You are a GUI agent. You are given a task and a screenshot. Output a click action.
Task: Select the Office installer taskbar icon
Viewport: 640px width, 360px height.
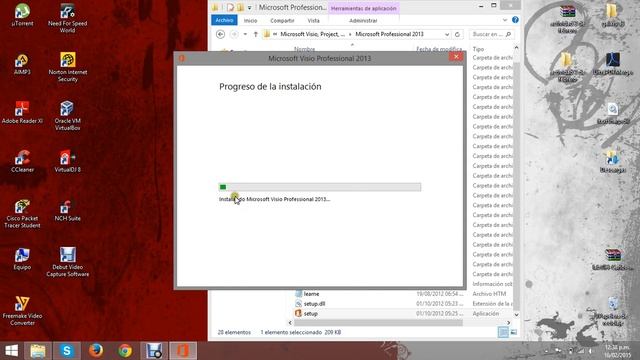click(x=183, y=351)
